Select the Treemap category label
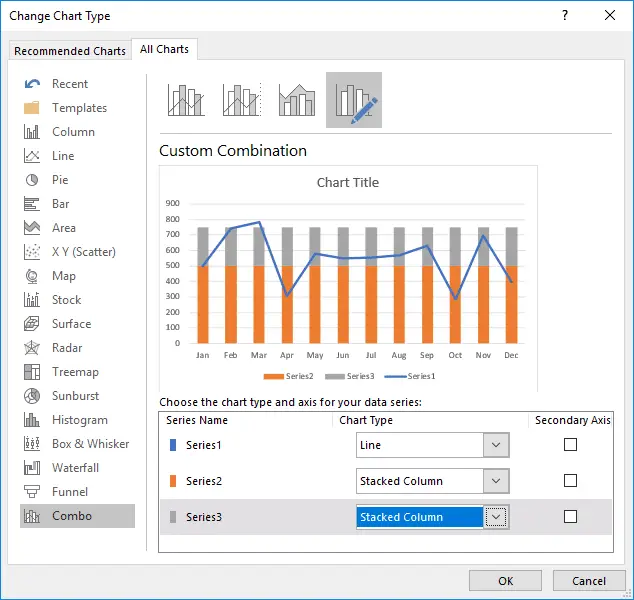 pyautogui.click(x=75, y=372)
